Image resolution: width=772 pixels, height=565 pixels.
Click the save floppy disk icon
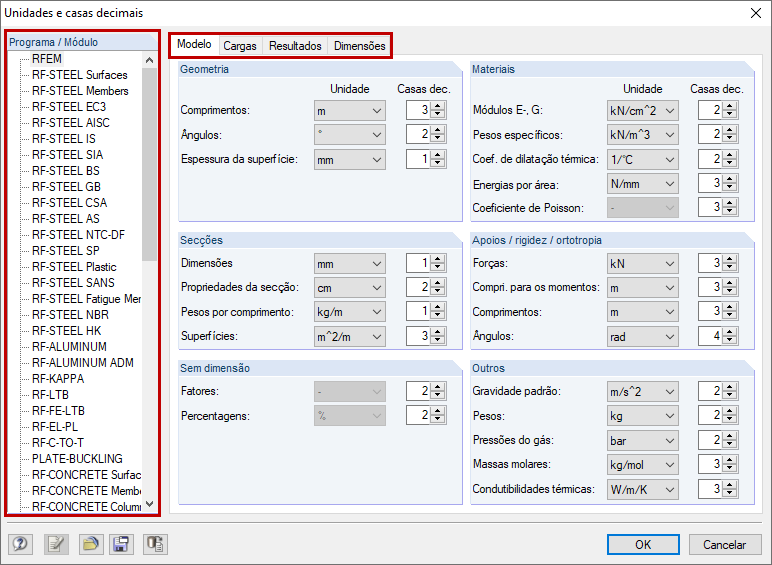(x=121, y=544)
